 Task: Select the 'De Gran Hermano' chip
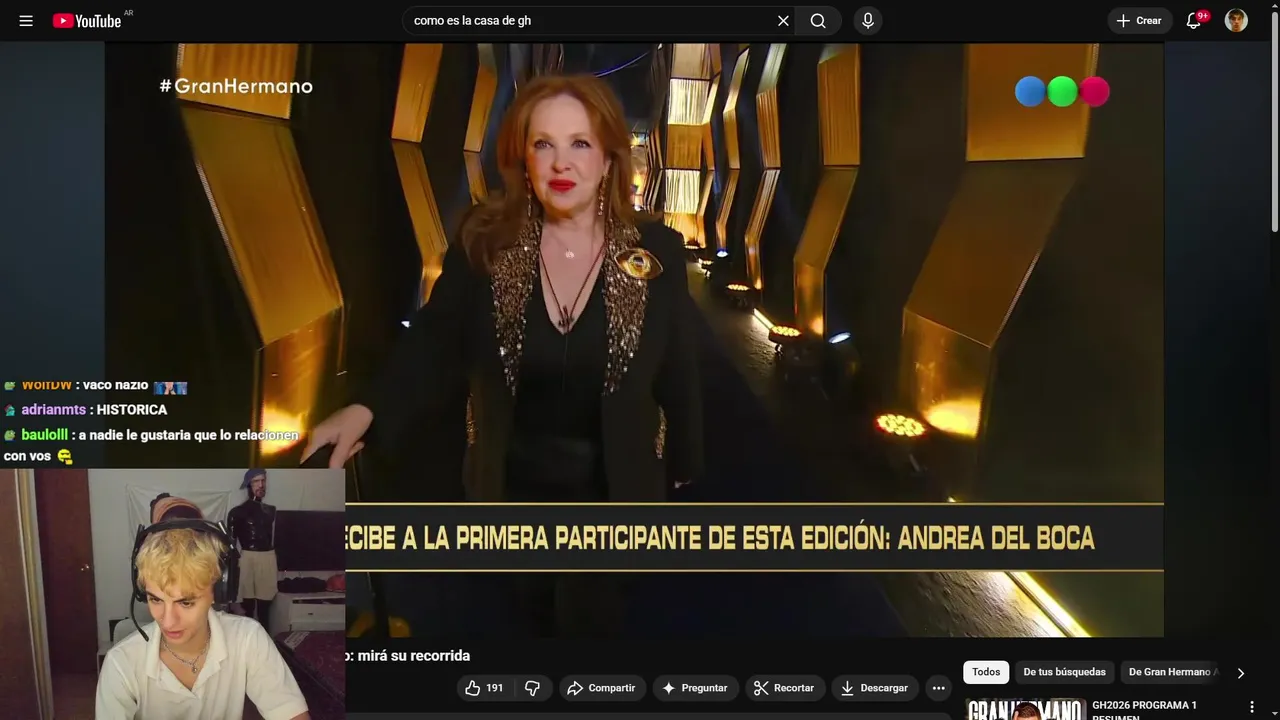point(1169,672)
